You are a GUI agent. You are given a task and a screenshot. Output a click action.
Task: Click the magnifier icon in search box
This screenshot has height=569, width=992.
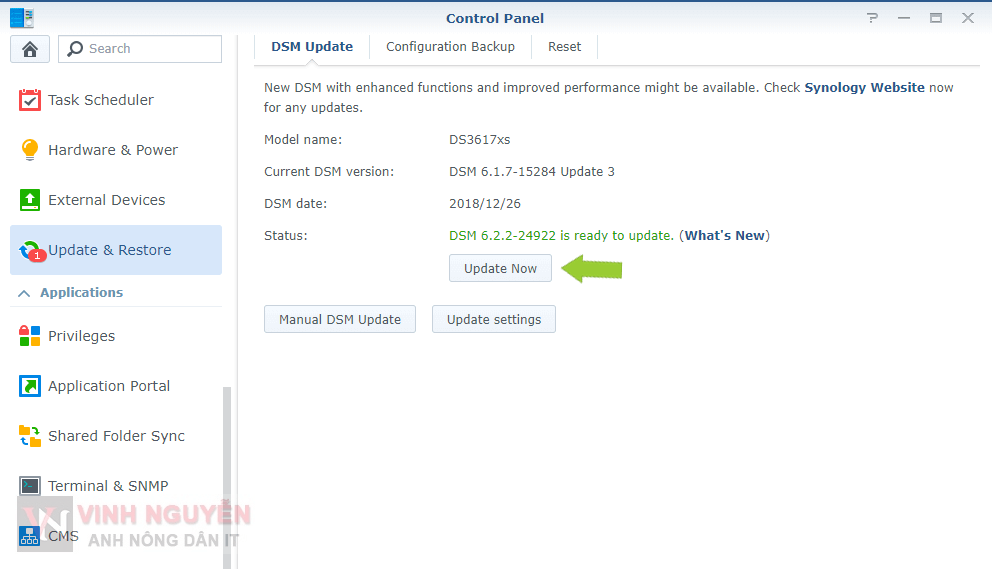tap(75, 49)
